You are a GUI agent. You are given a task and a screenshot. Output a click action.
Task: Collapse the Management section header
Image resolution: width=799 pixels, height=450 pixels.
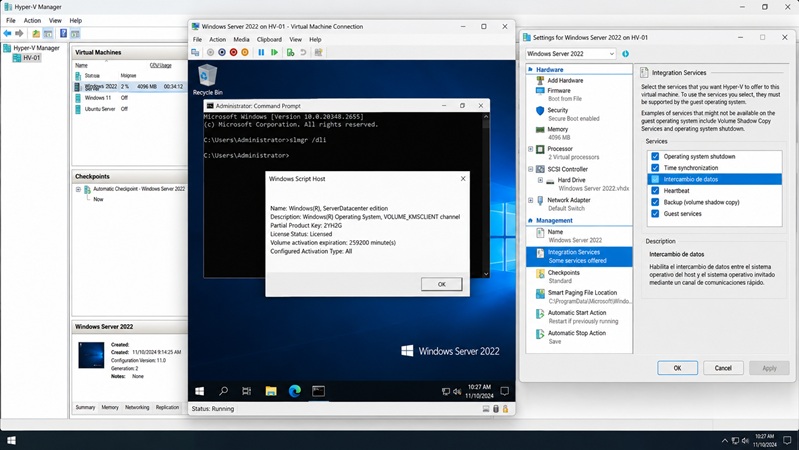coord(530,221)
